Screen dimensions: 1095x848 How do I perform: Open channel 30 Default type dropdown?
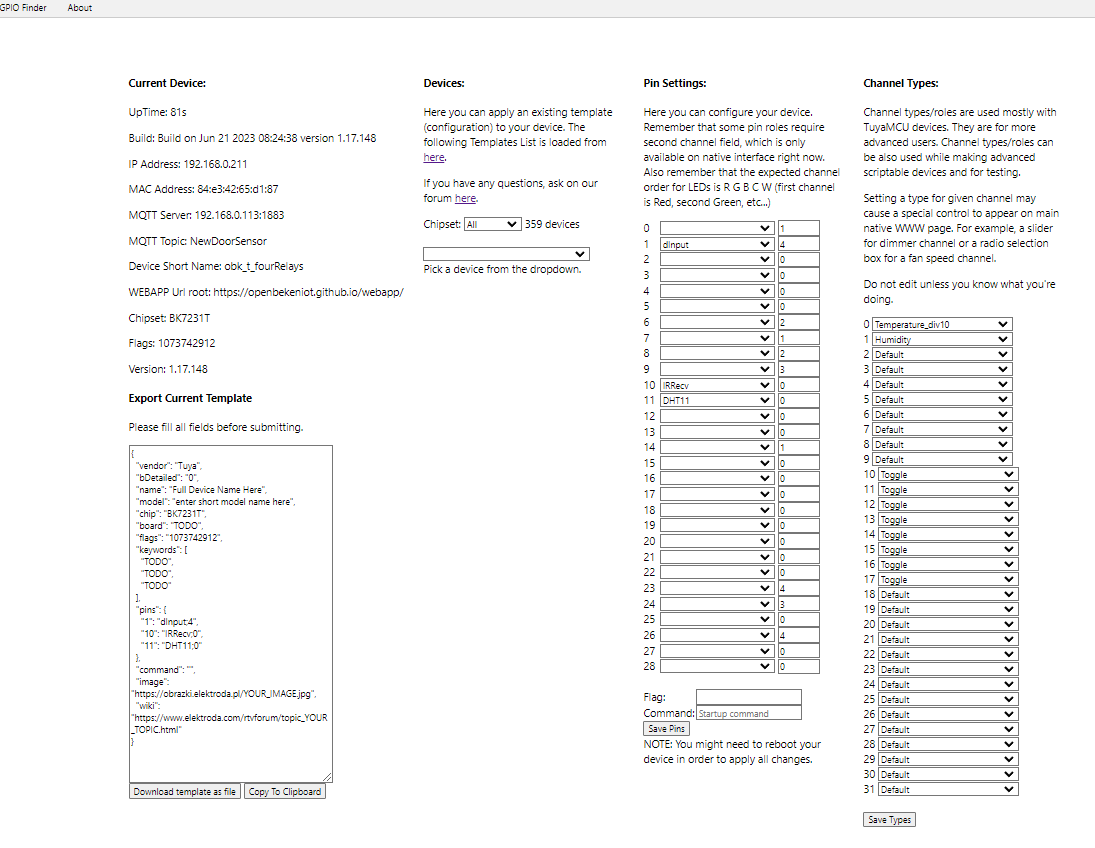(x=948, y=775)
